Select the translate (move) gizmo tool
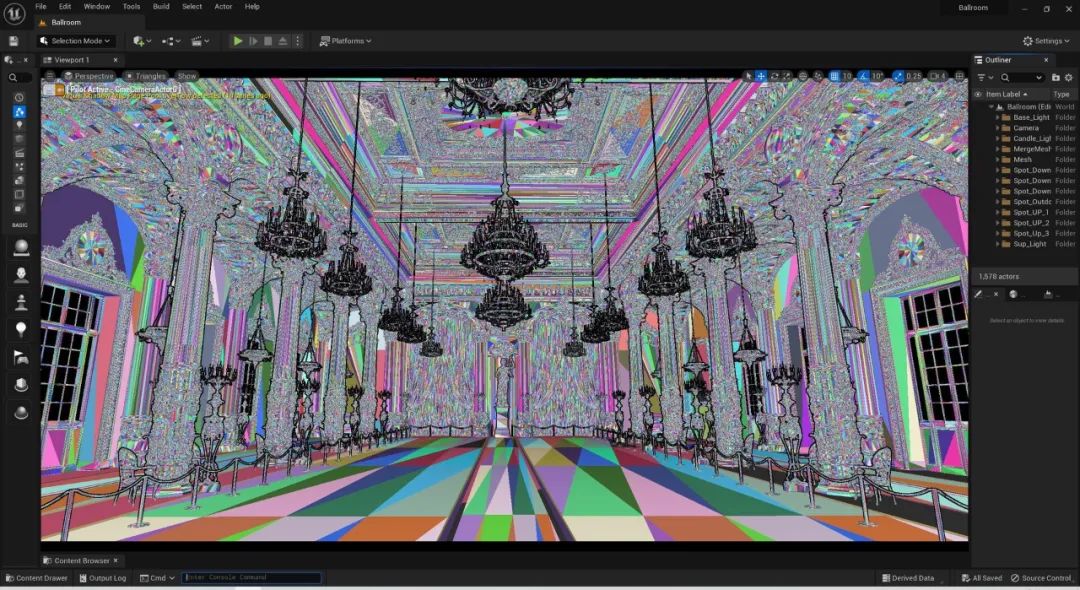1080x590 pixels. pos(761,76)
